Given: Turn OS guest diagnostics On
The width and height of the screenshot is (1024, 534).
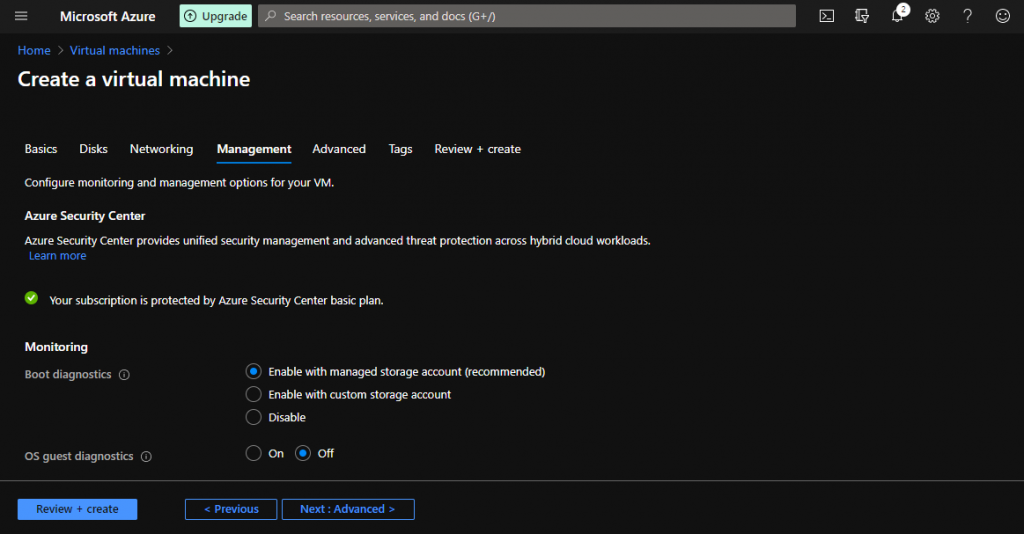Looking at the screenshot, I should pyautogui.click(x=254, y=453).
